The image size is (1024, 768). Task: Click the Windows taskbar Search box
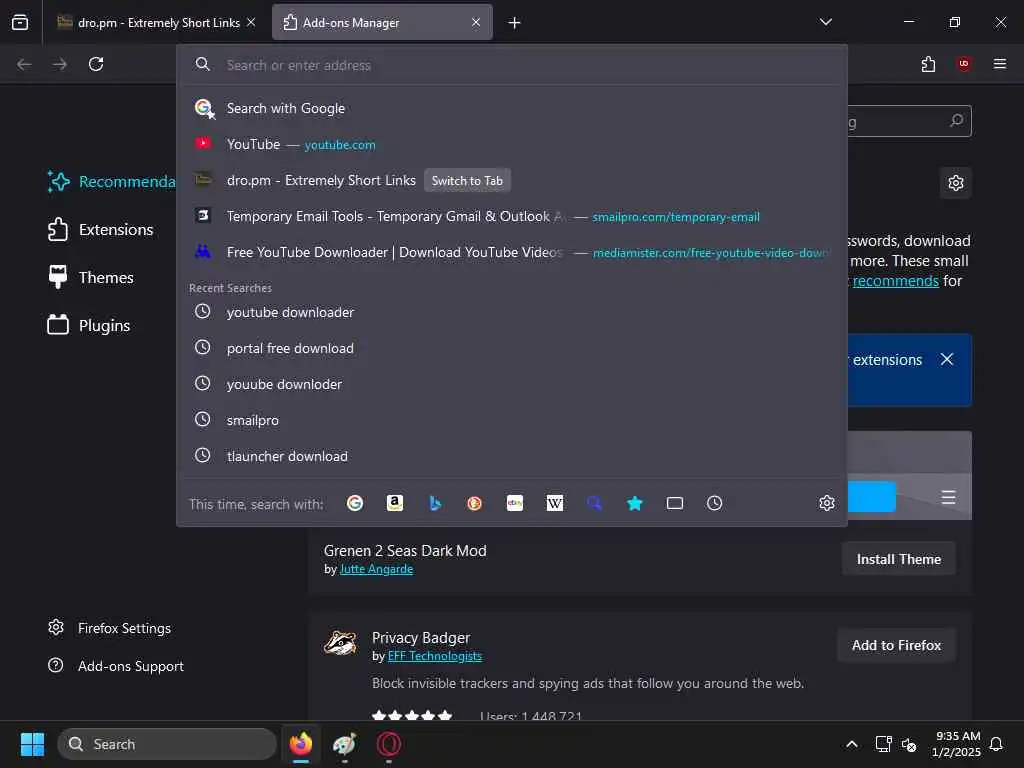coord(167,744)
